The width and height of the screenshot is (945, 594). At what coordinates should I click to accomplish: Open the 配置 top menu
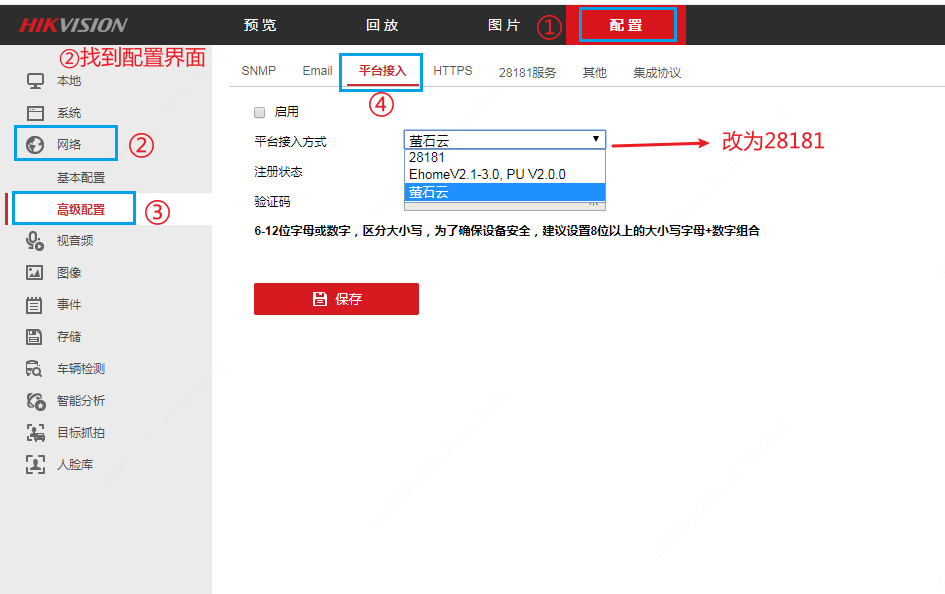tap(626, 25)
